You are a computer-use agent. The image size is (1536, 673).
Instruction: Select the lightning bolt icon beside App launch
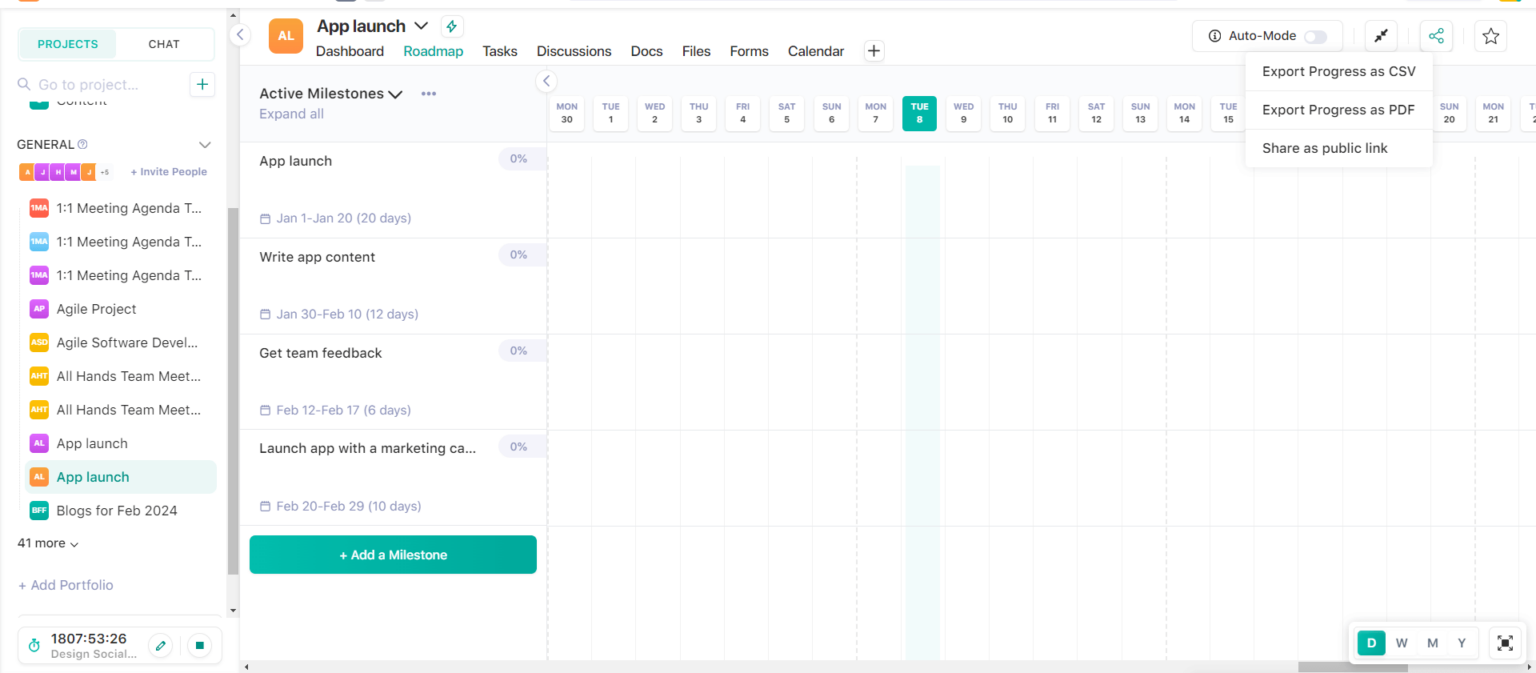pyautogui.click(x=451, y=25)
